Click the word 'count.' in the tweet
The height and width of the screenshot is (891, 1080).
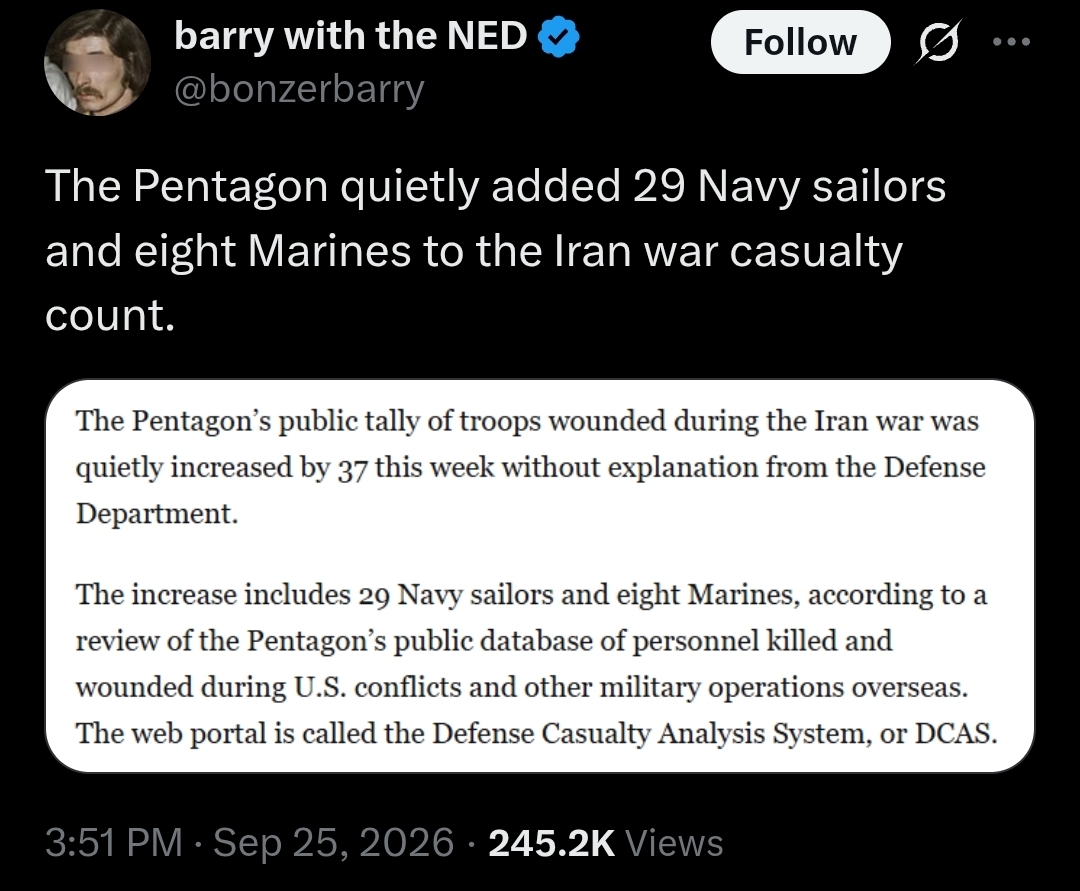coord(110,315)
